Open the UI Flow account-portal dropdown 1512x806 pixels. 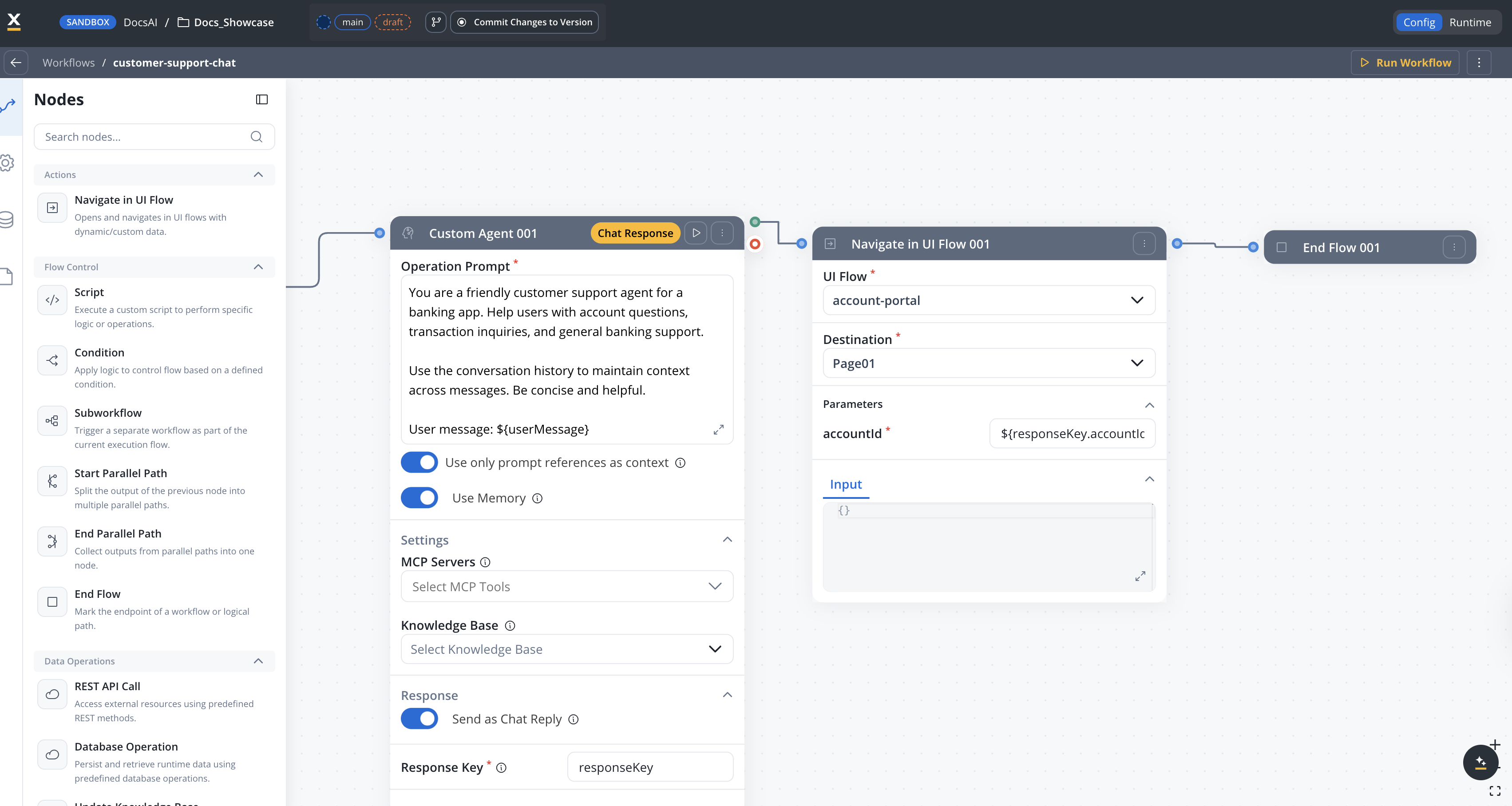[x=989, y=300]
